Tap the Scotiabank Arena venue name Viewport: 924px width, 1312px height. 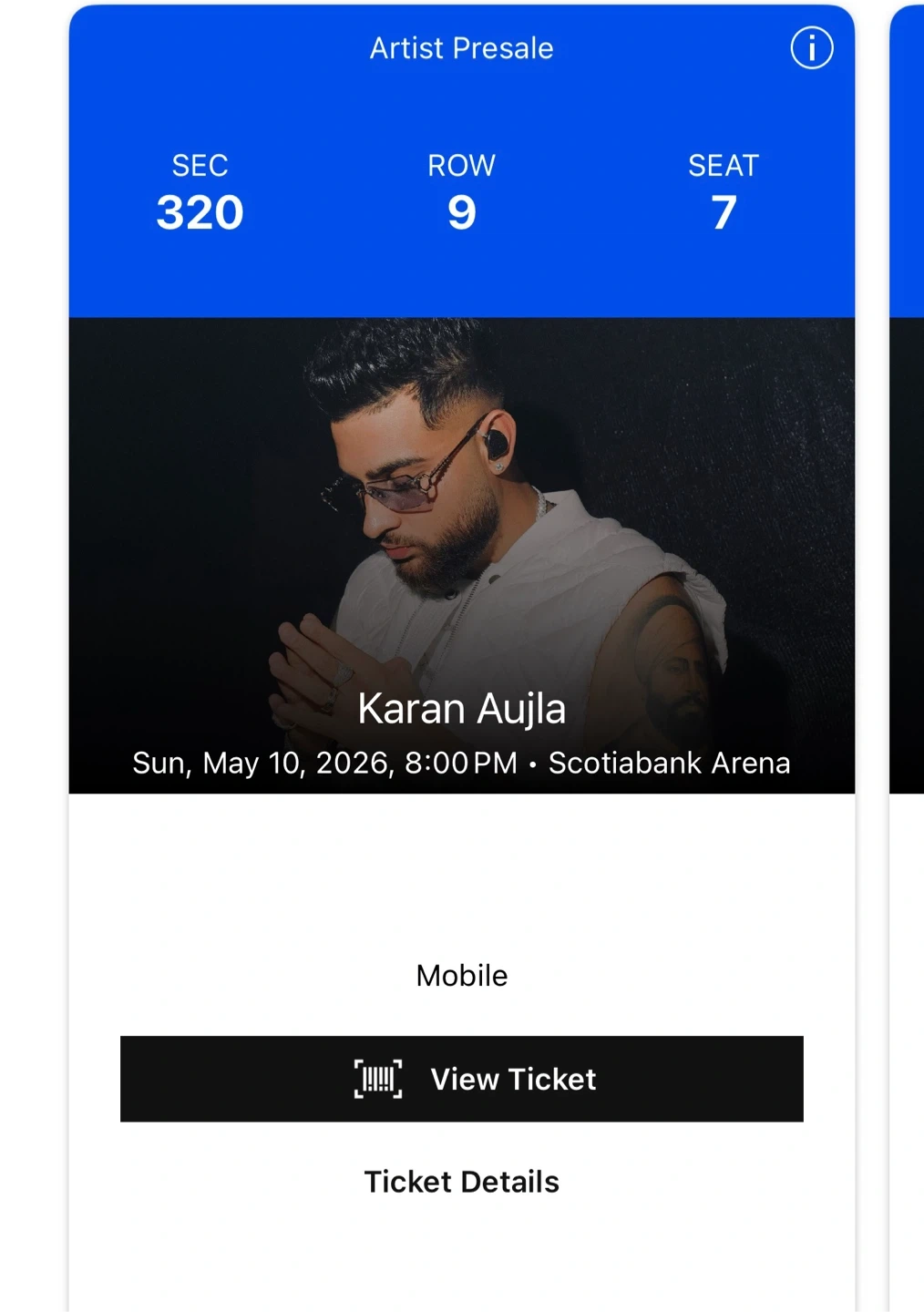point(669,763)
